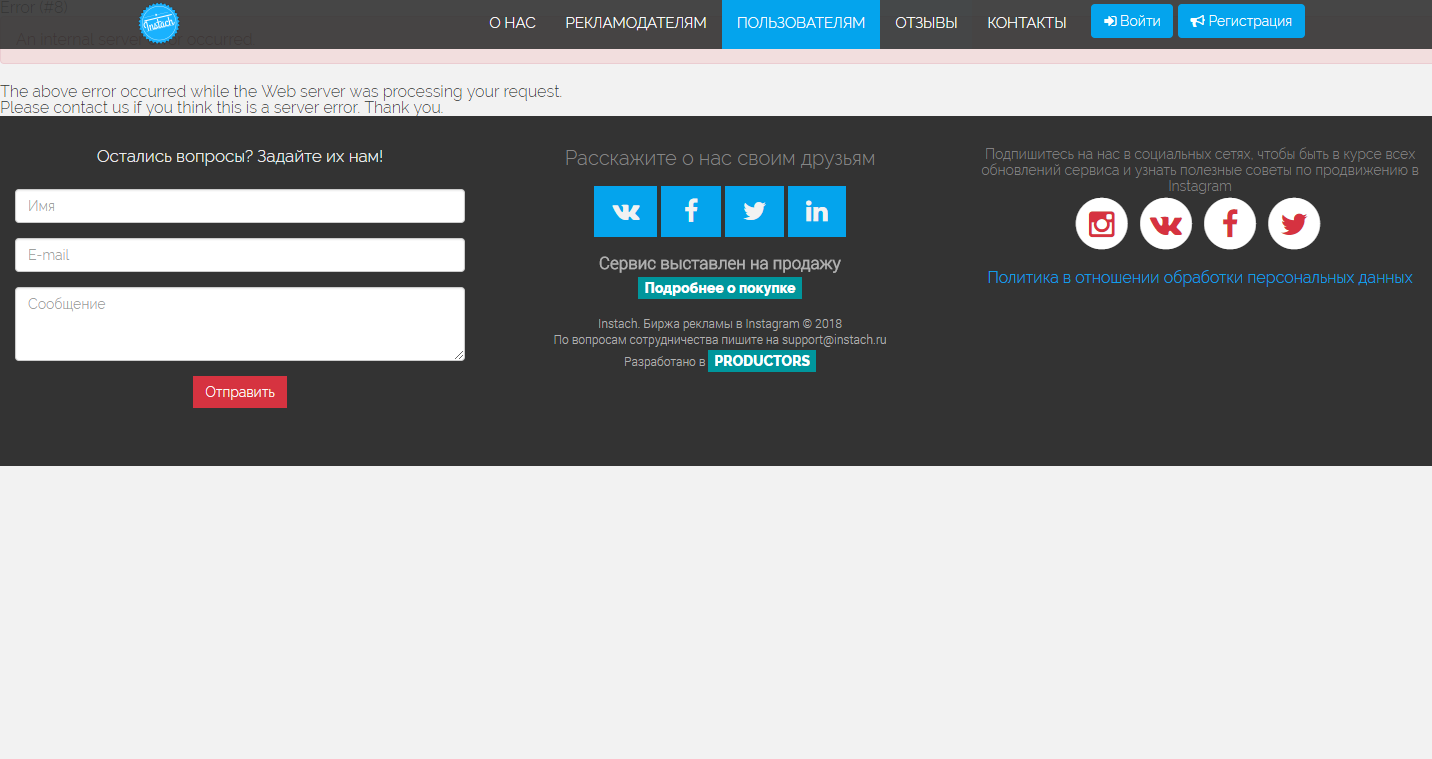This screenshot has height=759, width=1432.
Task: Go to РЕКЛАМОДАТЕЛЯМ navigation item
Action: point(636,23)
